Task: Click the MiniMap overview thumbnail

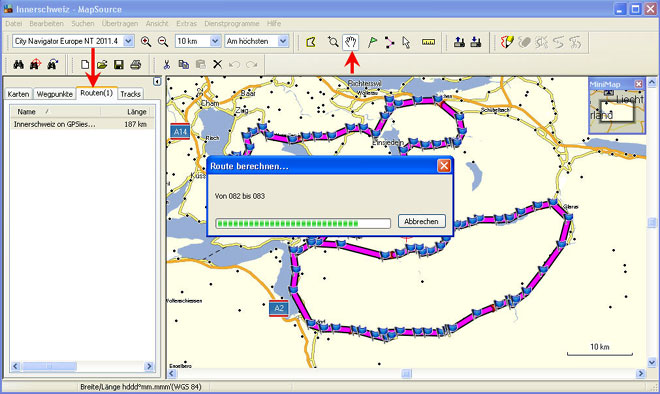Action: click(x=617, y=111)
